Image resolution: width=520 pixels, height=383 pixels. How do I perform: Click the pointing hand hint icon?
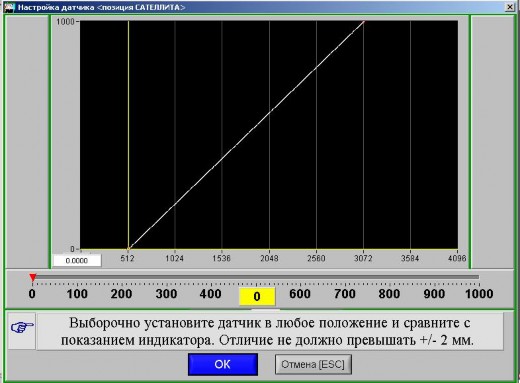tap(22, 327)
